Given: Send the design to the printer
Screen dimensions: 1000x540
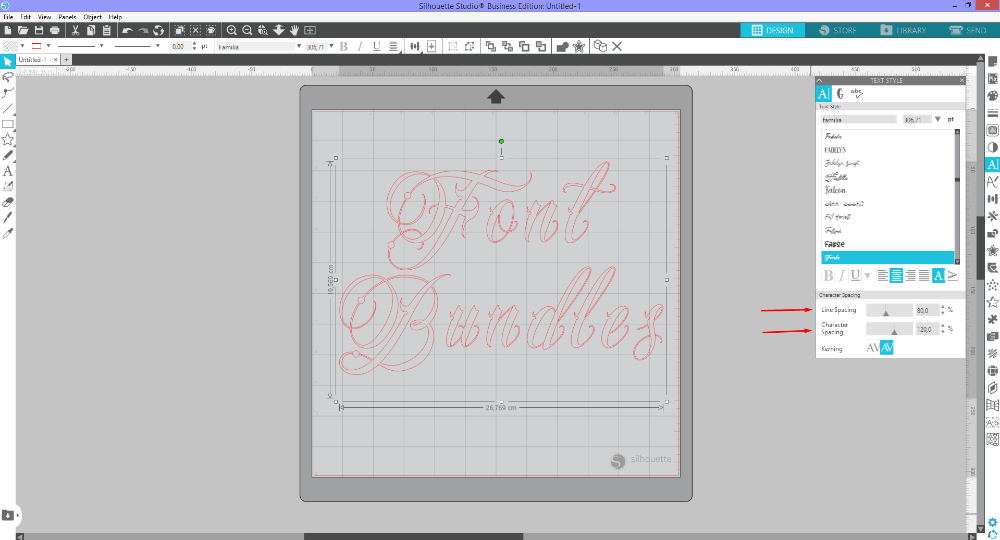Looking at the screenshot, I should pos(55,30).
